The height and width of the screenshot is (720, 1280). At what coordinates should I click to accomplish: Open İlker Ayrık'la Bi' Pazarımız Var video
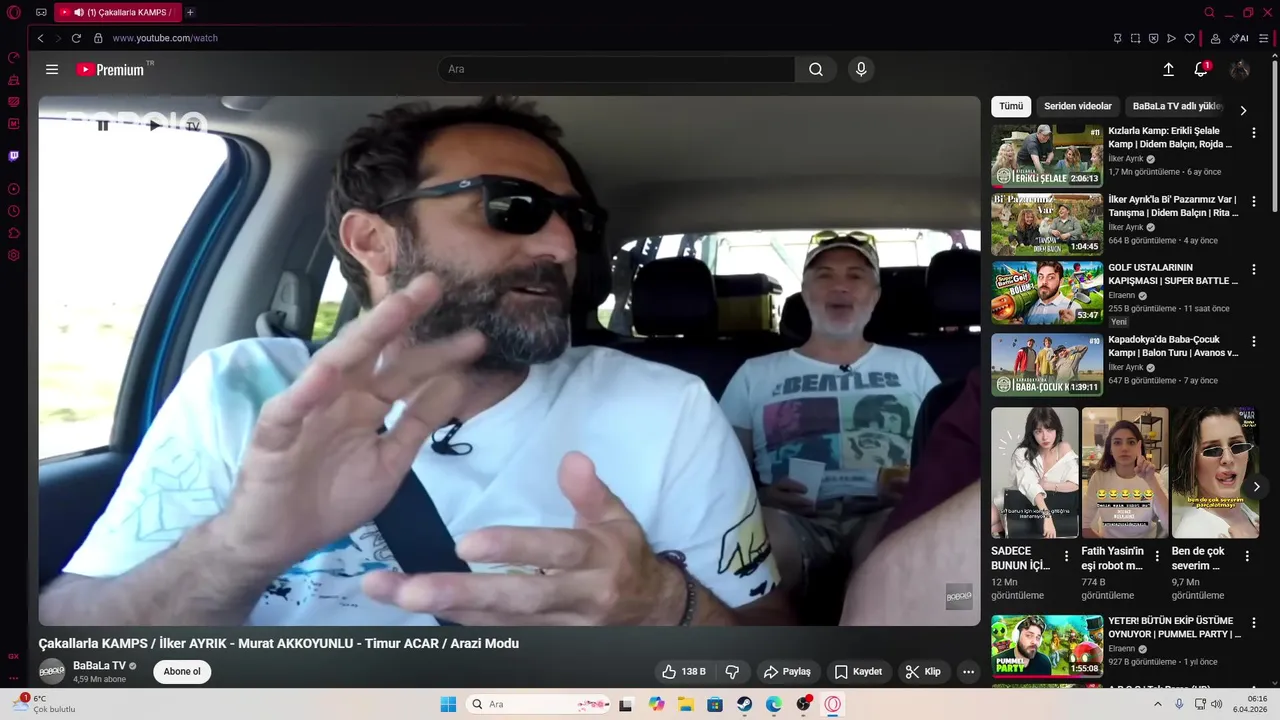point(1047,224)
